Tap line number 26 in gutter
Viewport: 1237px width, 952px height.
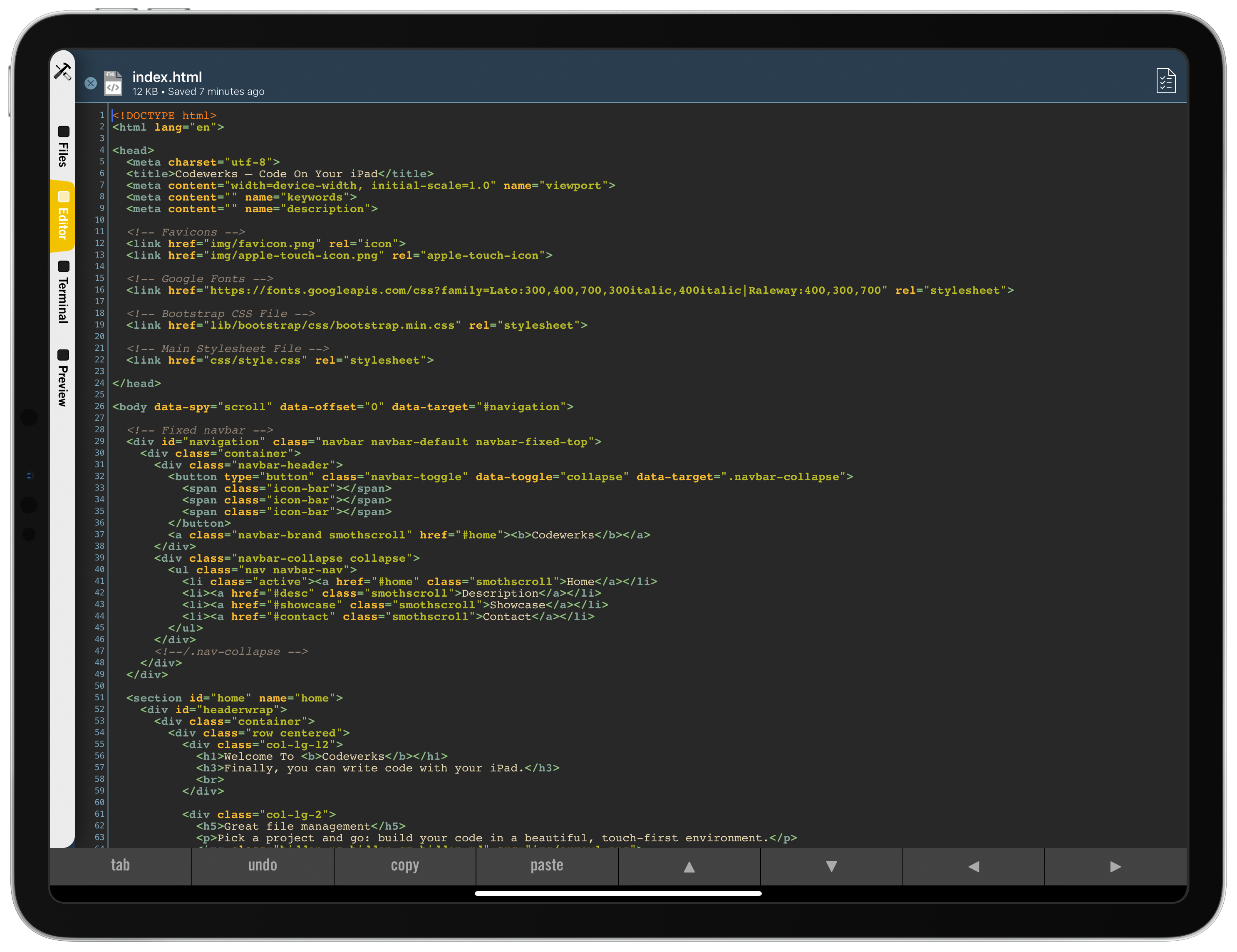[x=100, y=406]
